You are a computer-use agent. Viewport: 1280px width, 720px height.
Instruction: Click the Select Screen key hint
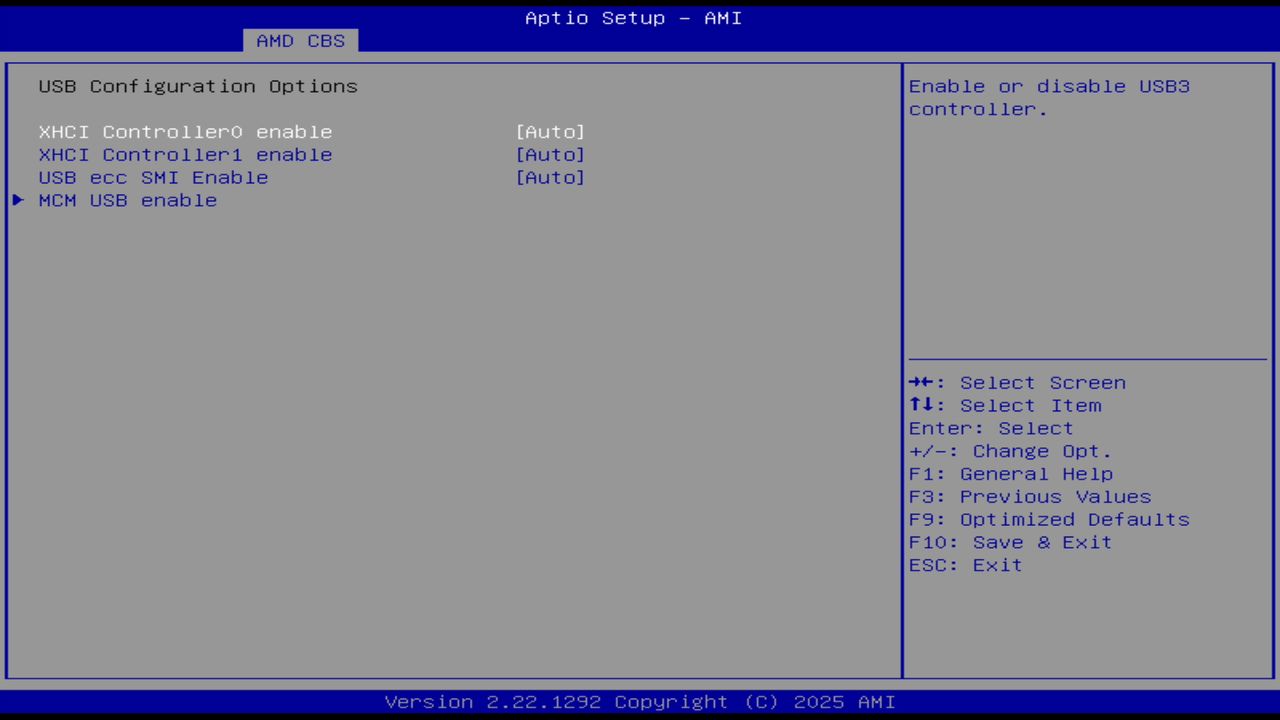tap(1017, 383)
